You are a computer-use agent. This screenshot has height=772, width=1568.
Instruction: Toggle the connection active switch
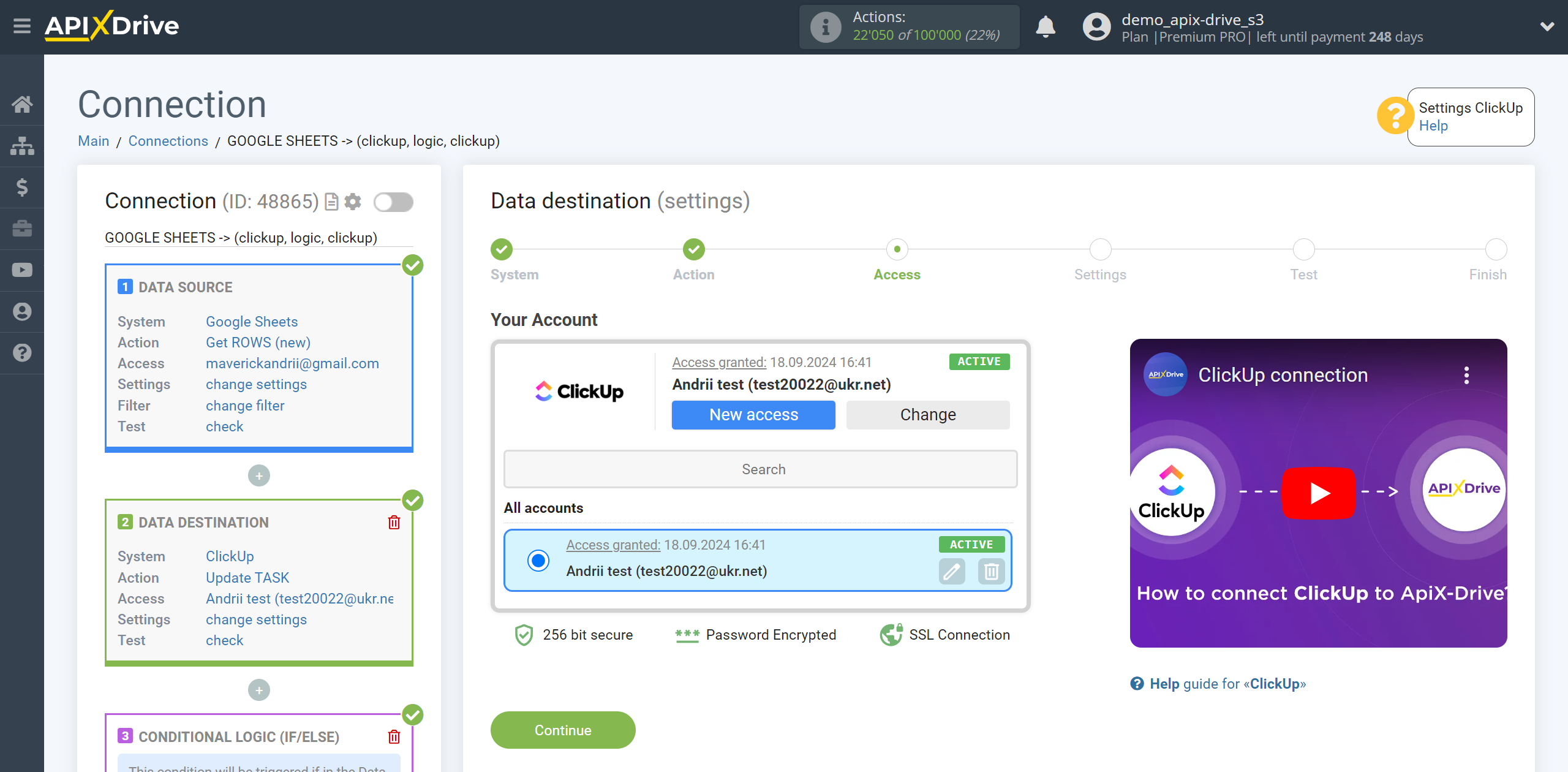(x=393, y=201)
